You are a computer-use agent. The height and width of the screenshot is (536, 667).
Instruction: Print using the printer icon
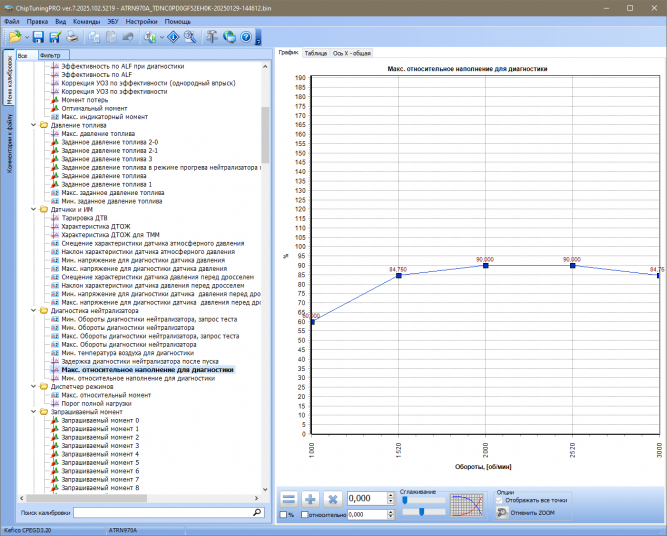click(x=72, y=37)
